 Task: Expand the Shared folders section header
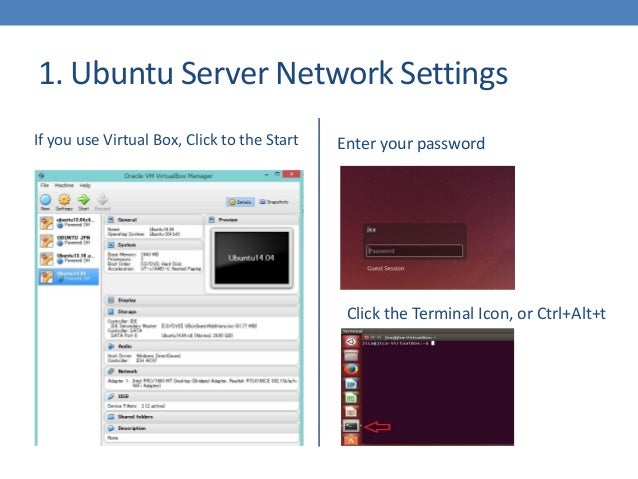201,417
